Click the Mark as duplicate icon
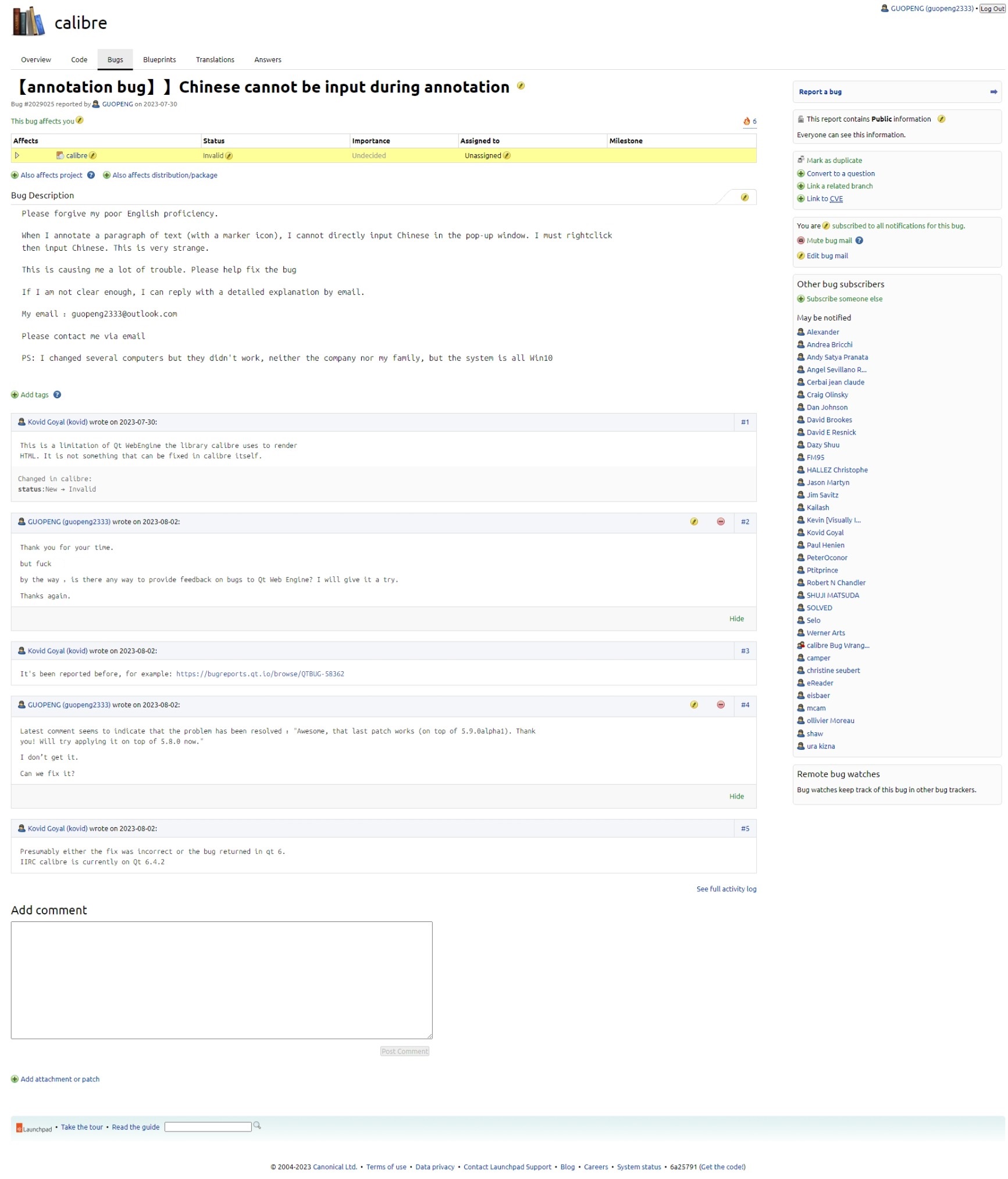Image resolution: width=1008 pixels, height=1179 pixels. (x=801, y=160)
